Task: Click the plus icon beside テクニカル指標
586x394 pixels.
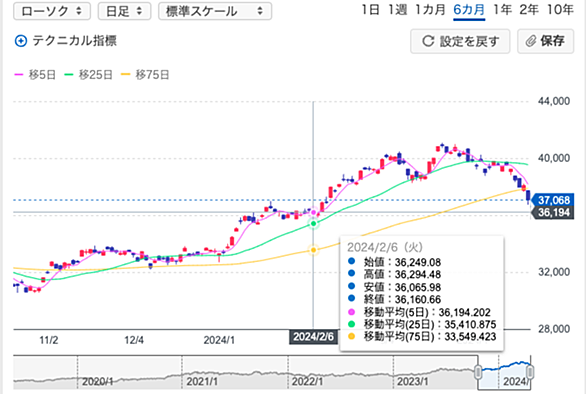Action: 21,41
